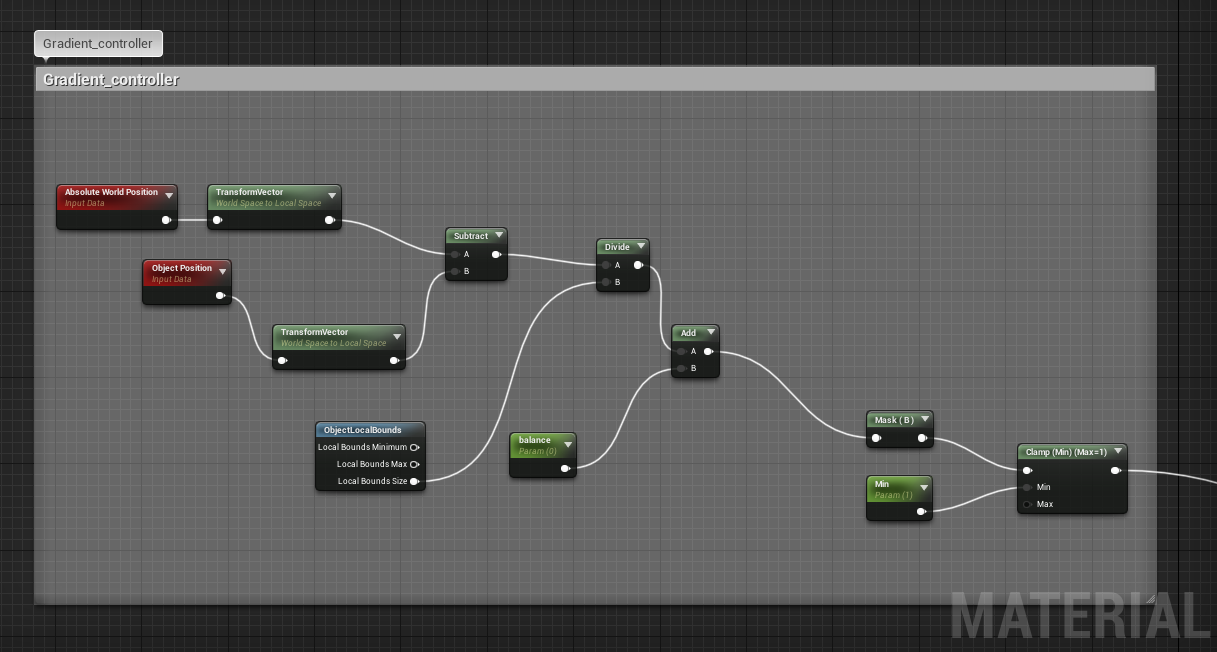
Task: Collapse the second TransformVector node connected to Object Position
Action: click(397, 336)
